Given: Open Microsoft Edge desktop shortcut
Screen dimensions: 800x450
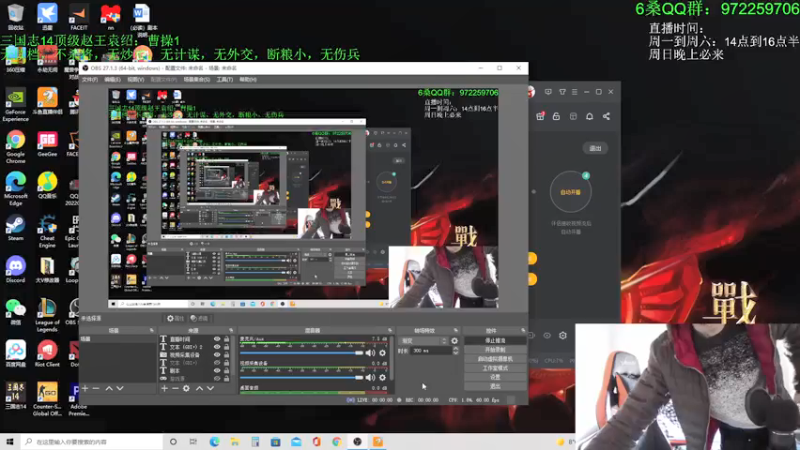Looking at the screenshot, I should [x=15, y=189].
